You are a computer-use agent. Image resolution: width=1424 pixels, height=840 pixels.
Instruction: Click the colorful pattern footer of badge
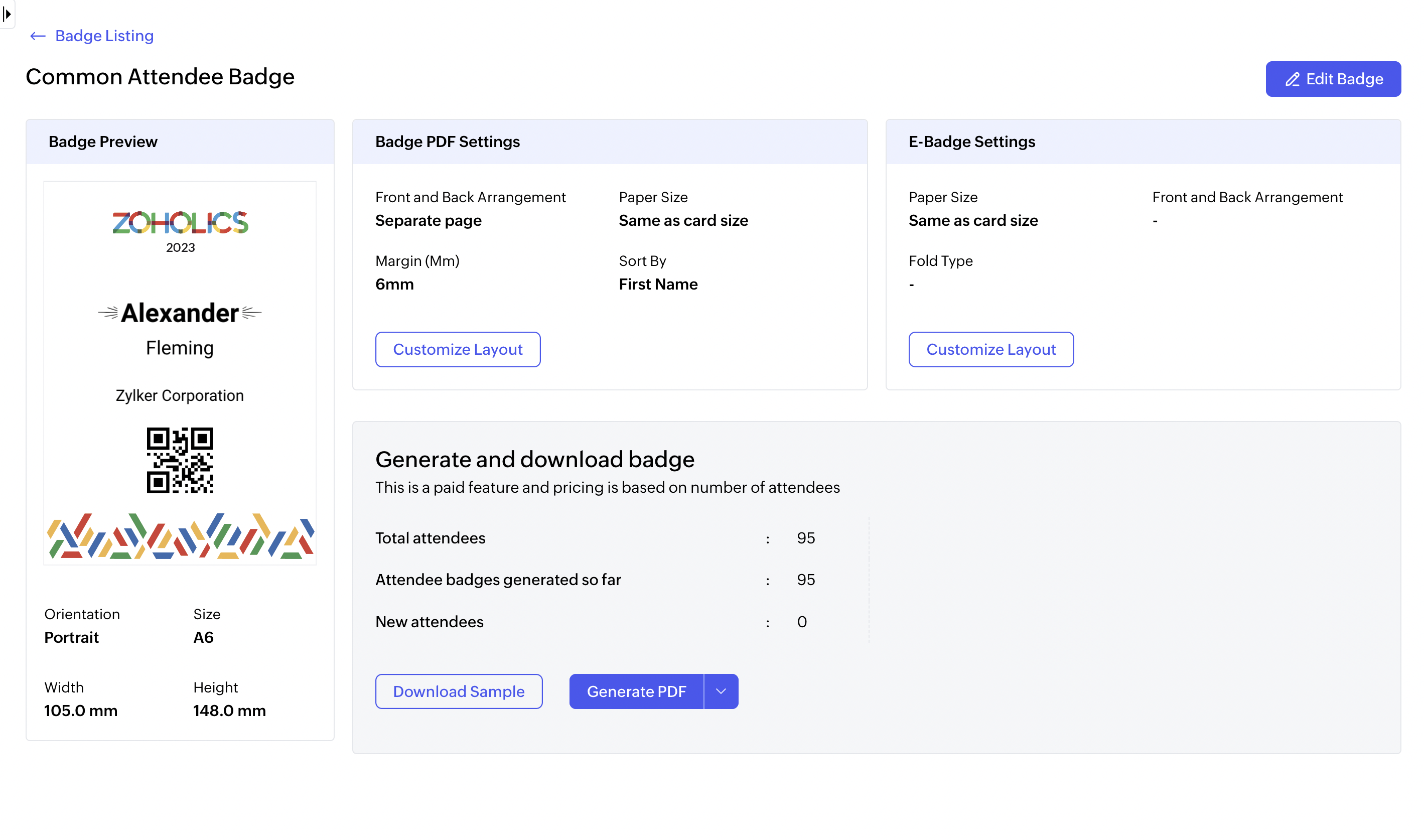click(x=180, y=536)
